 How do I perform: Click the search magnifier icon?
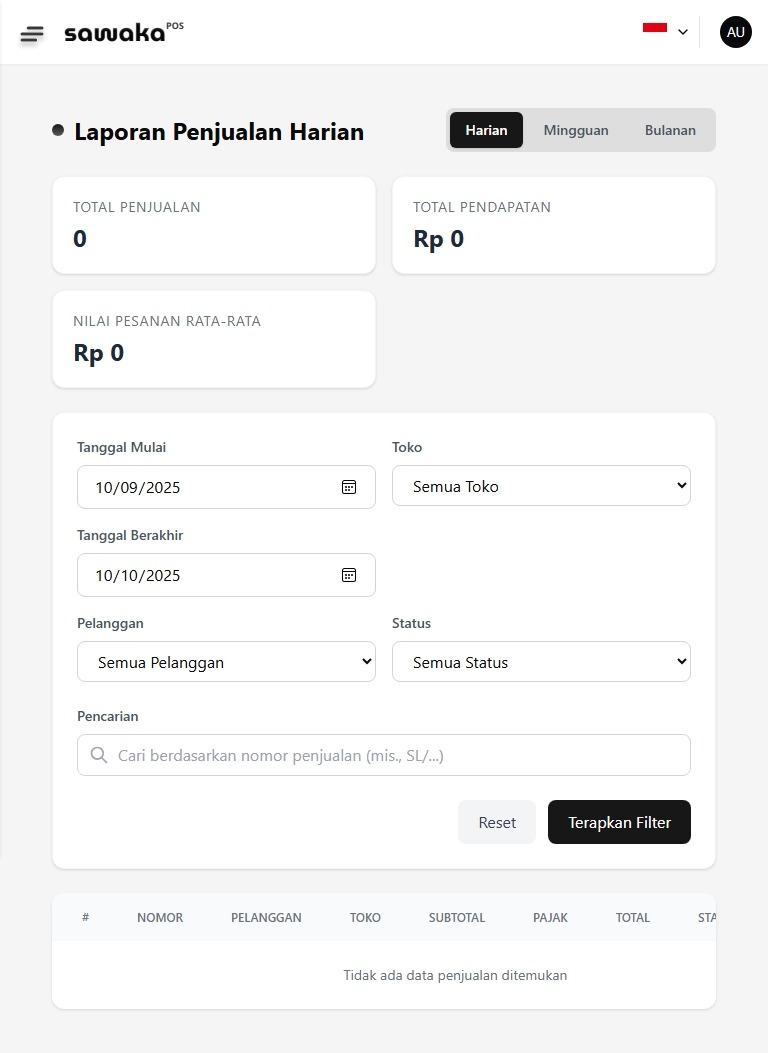[99, 756]
